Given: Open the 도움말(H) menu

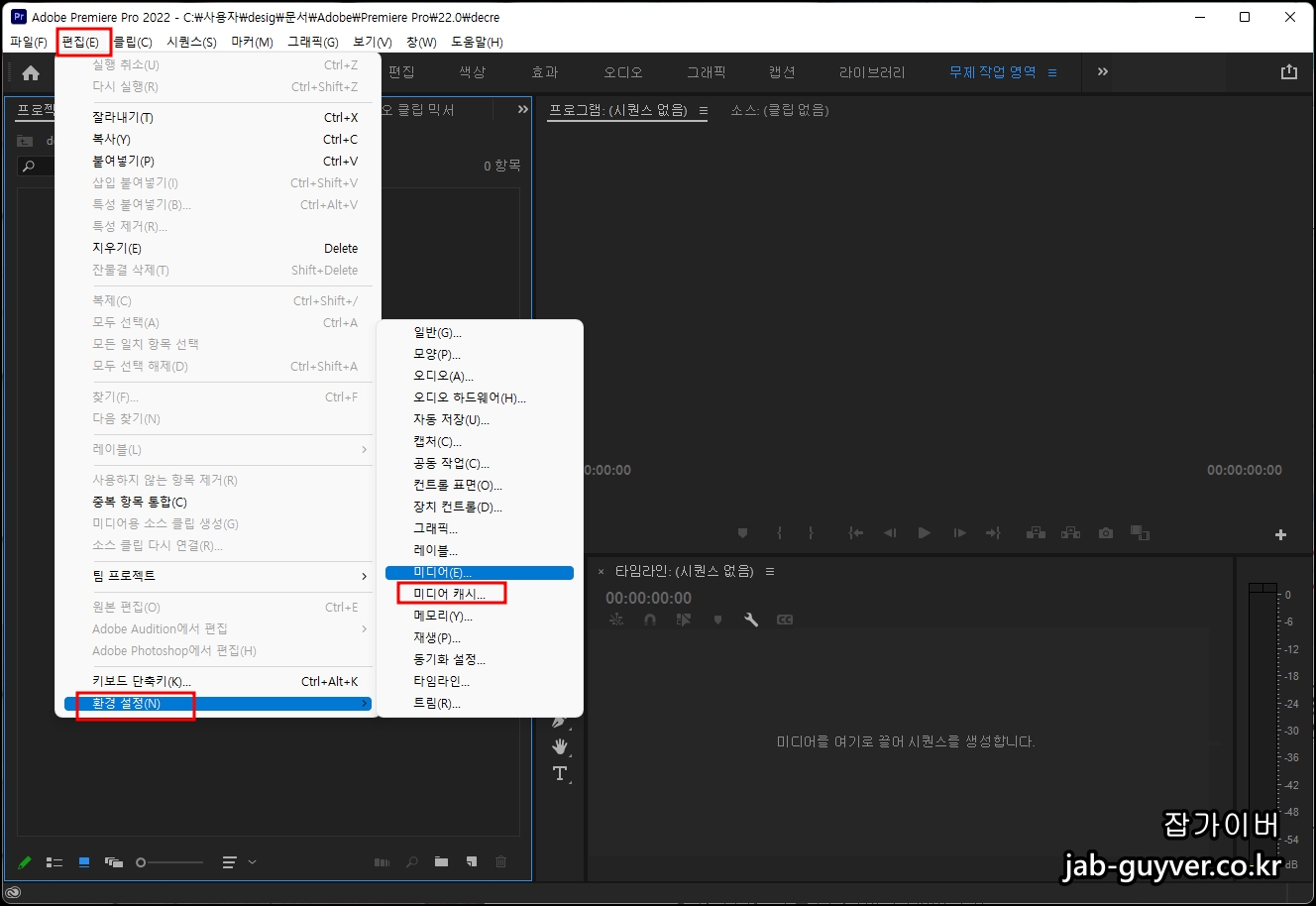Looking at the screenshot, I should (477, 42).
